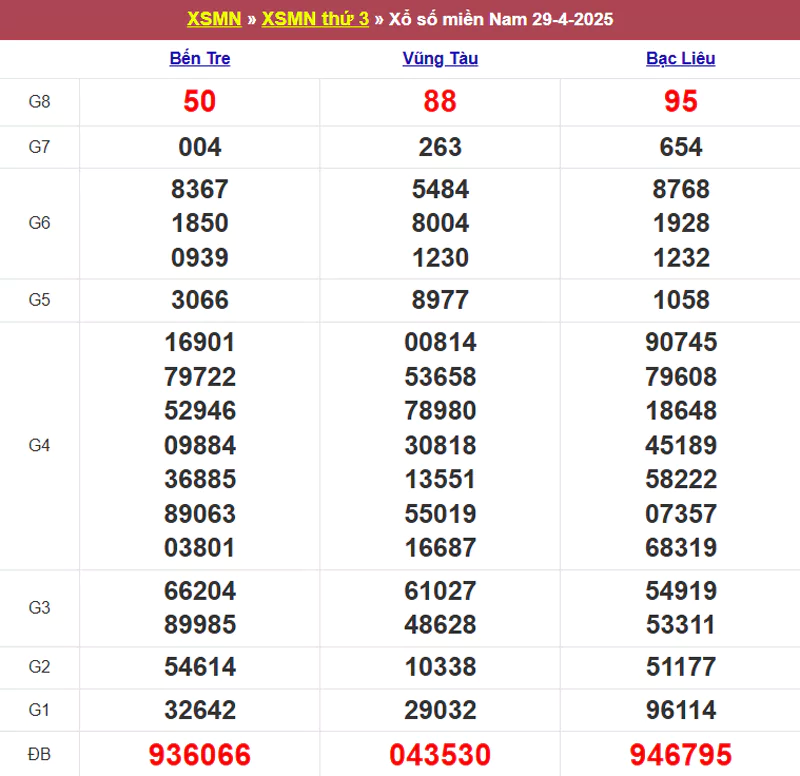Click G6 number 1230

tap(440, 258)
